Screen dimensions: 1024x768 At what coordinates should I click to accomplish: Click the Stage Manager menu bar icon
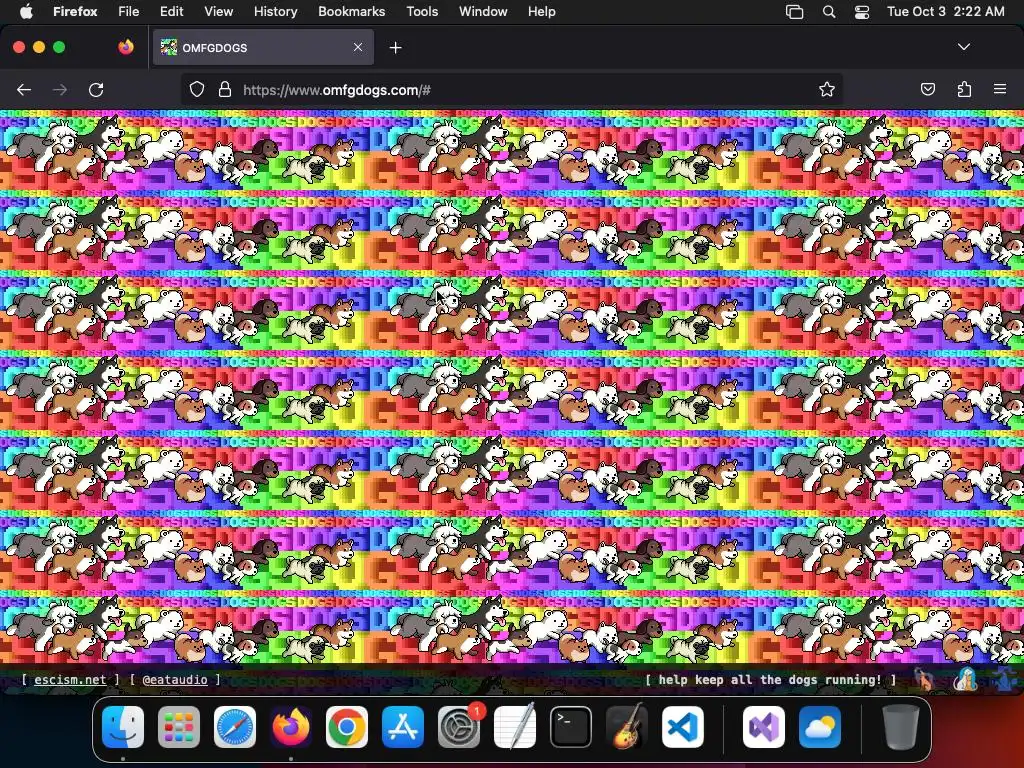coord(794,12)
